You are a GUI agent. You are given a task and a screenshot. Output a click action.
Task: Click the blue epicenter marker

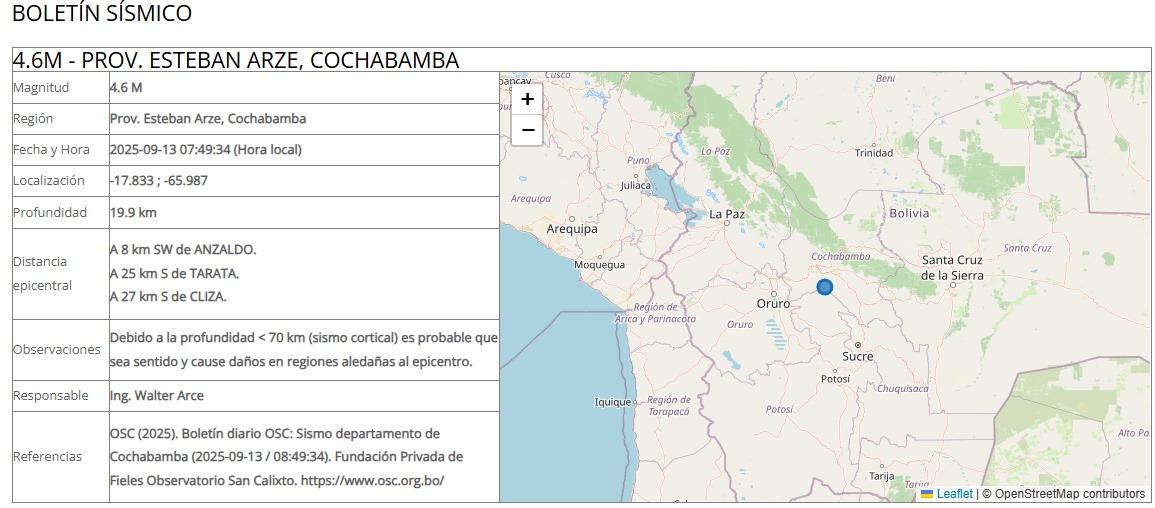(x=825, y=287)
